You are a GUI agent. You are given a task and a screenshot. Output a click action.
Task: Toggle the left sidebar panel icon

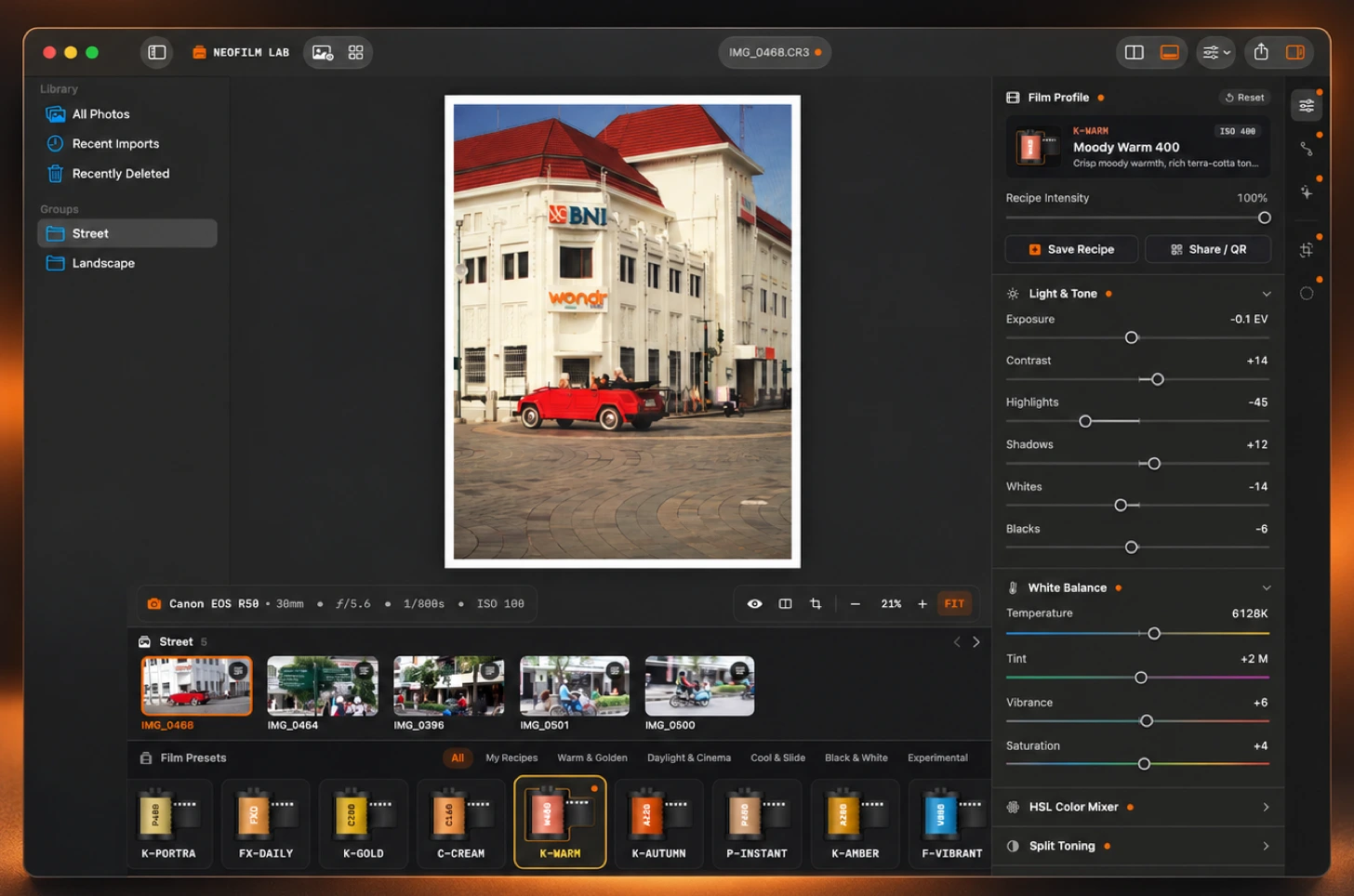click(x=157, y=52)
